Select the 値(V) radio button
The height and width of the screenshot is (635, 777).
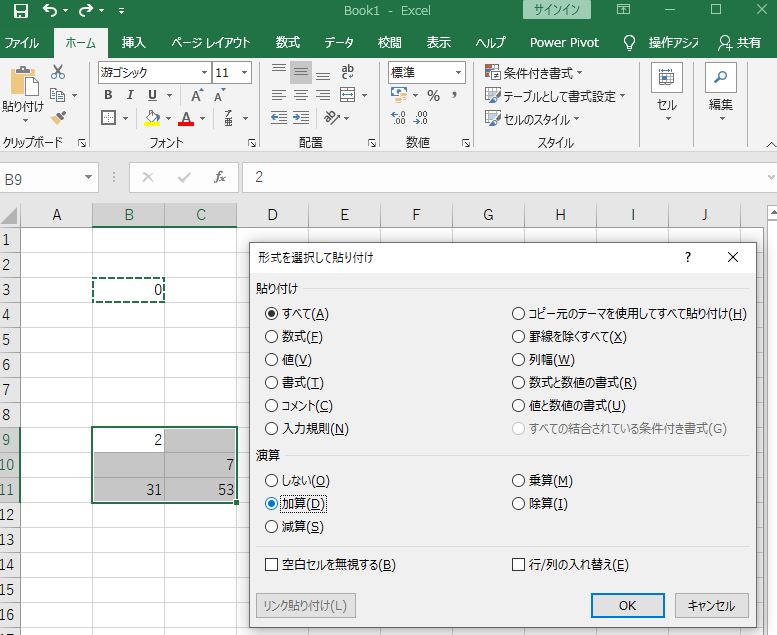(x=271, y=360)
